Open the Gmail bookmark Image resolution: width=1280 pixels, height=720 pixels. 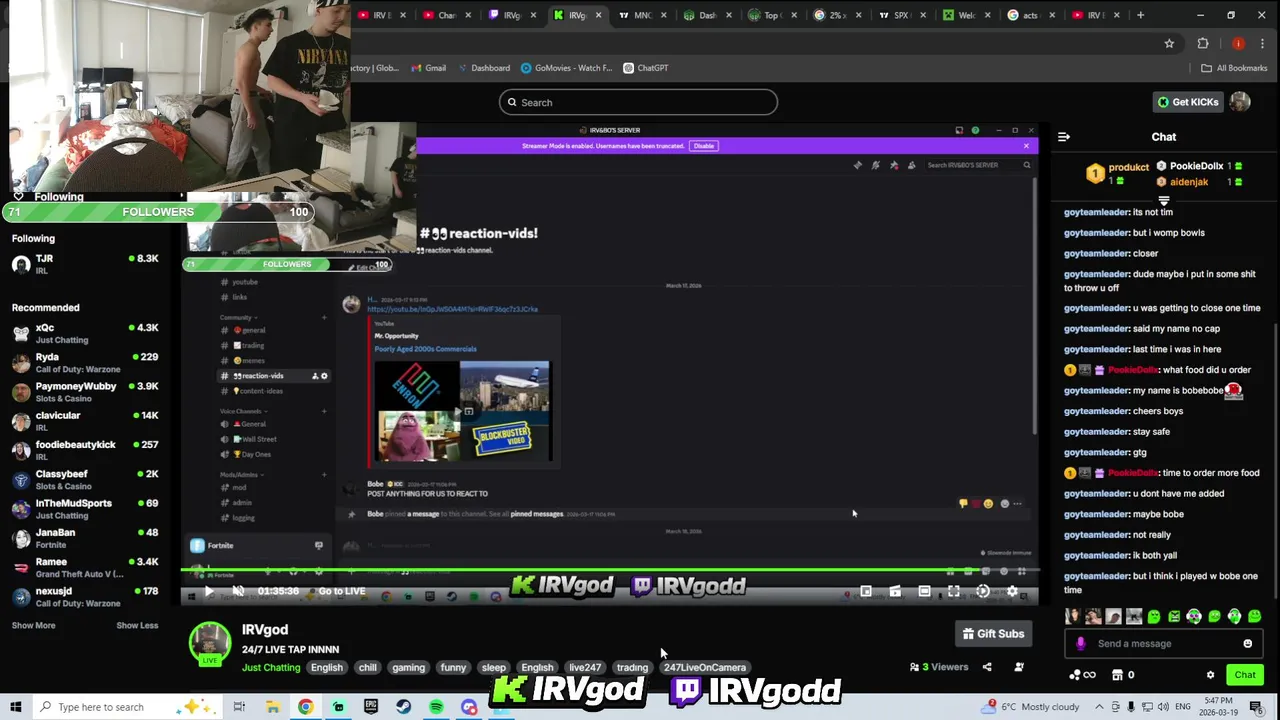click(x=427, y=68)
